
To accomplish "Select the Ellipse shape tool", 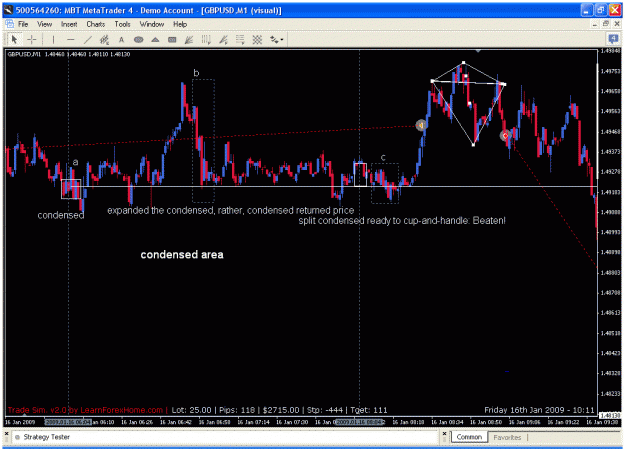I will point(138,39).
